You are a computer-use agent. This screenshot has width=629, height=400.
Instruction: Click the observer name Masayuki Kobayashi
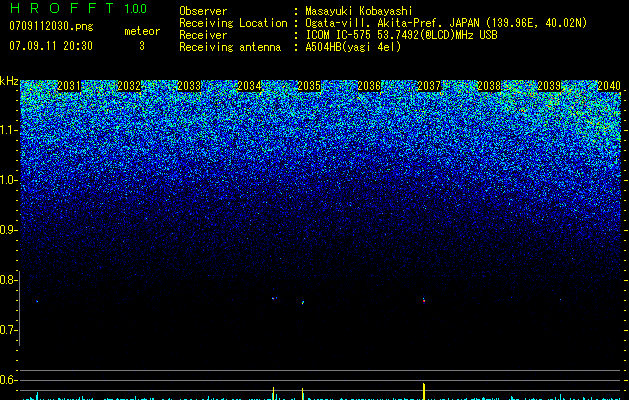[x=359, y=11]
